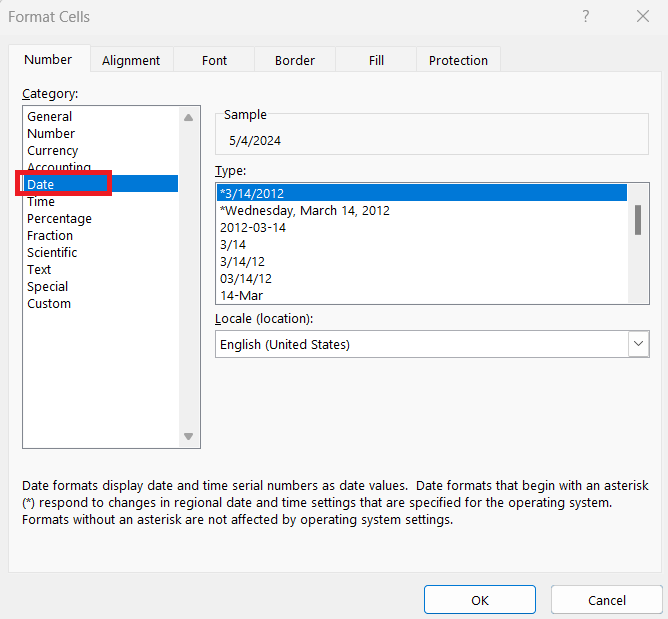Switch to the Fill tab
This screenshot has width=668, height=619.
pyautogui.click(x=376, y=60)
